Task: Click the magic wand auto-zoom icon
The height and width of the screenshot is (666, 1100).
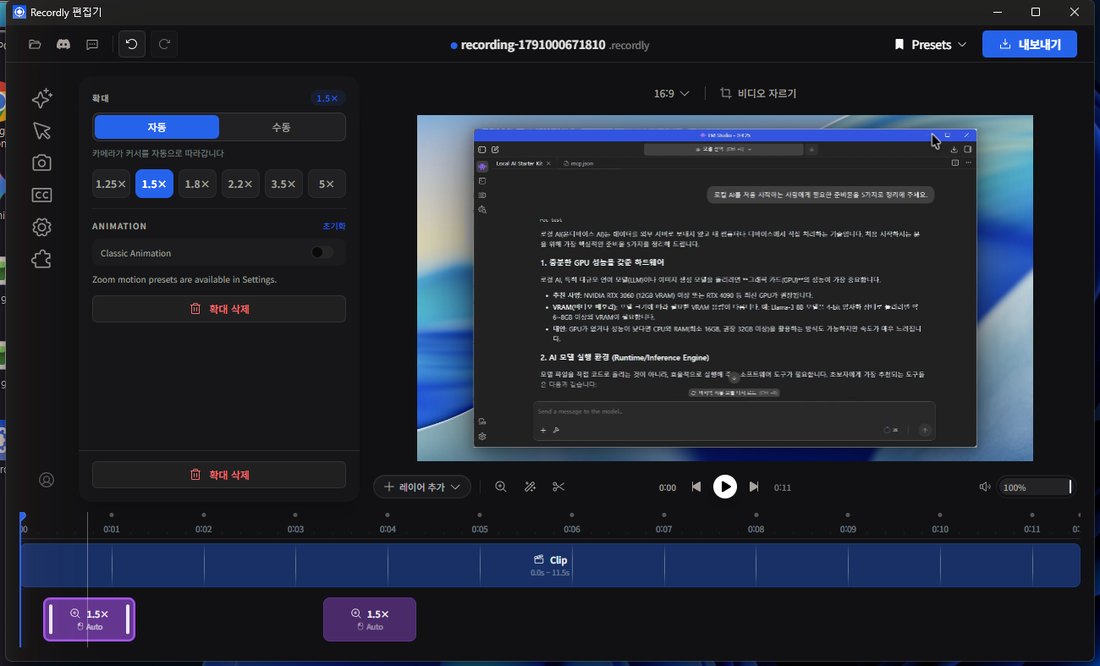Action: pyautogui.click(x=530, y=486)
